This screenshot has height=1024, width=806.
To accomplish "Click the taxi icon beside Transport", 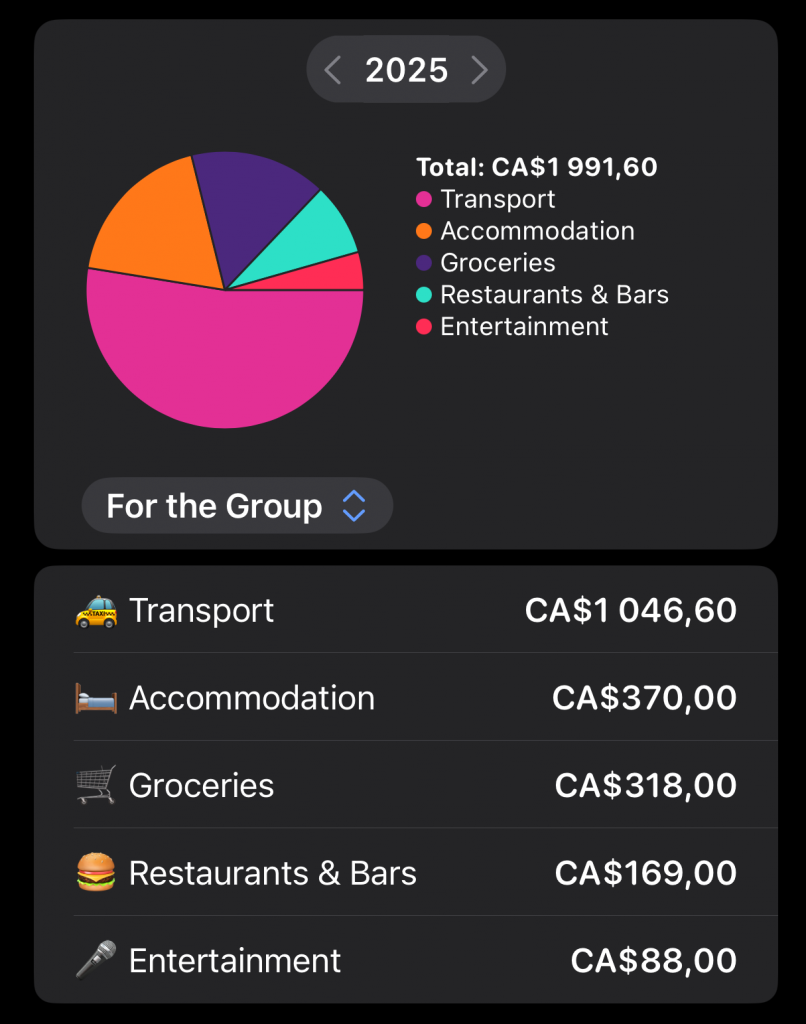I will 96,610.
